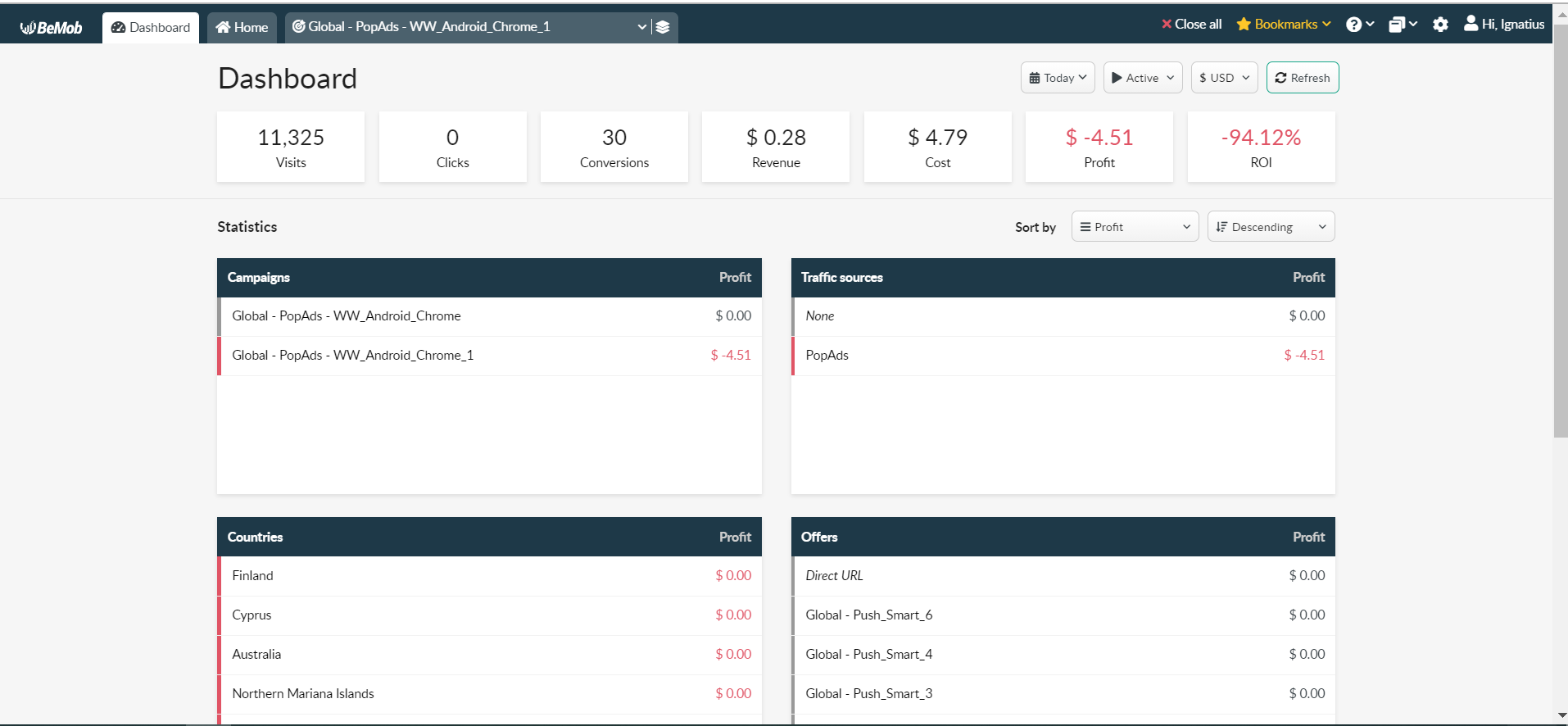Viewport: 1568px width, 726px height.
Task: Expand the Active status filter dropdown
Action: 1143,78
